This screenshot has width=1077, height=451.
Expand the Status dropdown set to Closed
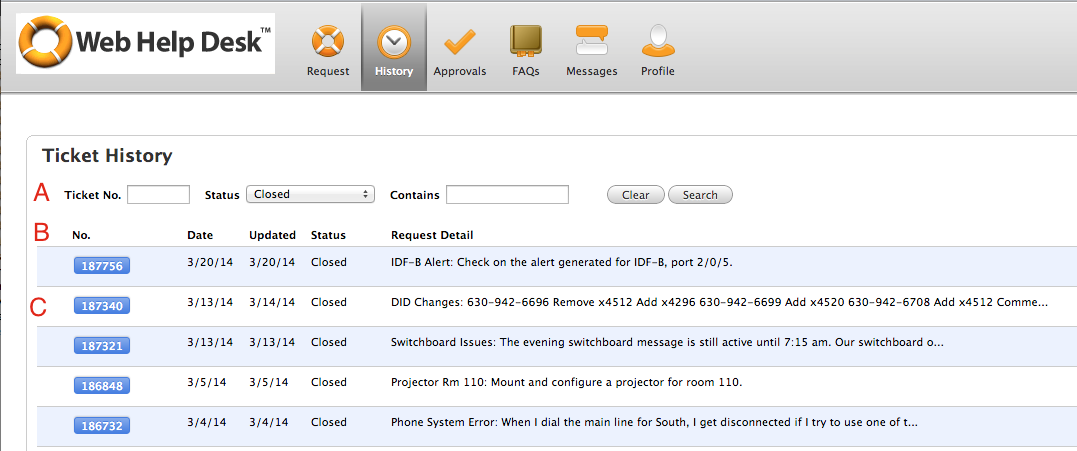[x=310, y=195]
